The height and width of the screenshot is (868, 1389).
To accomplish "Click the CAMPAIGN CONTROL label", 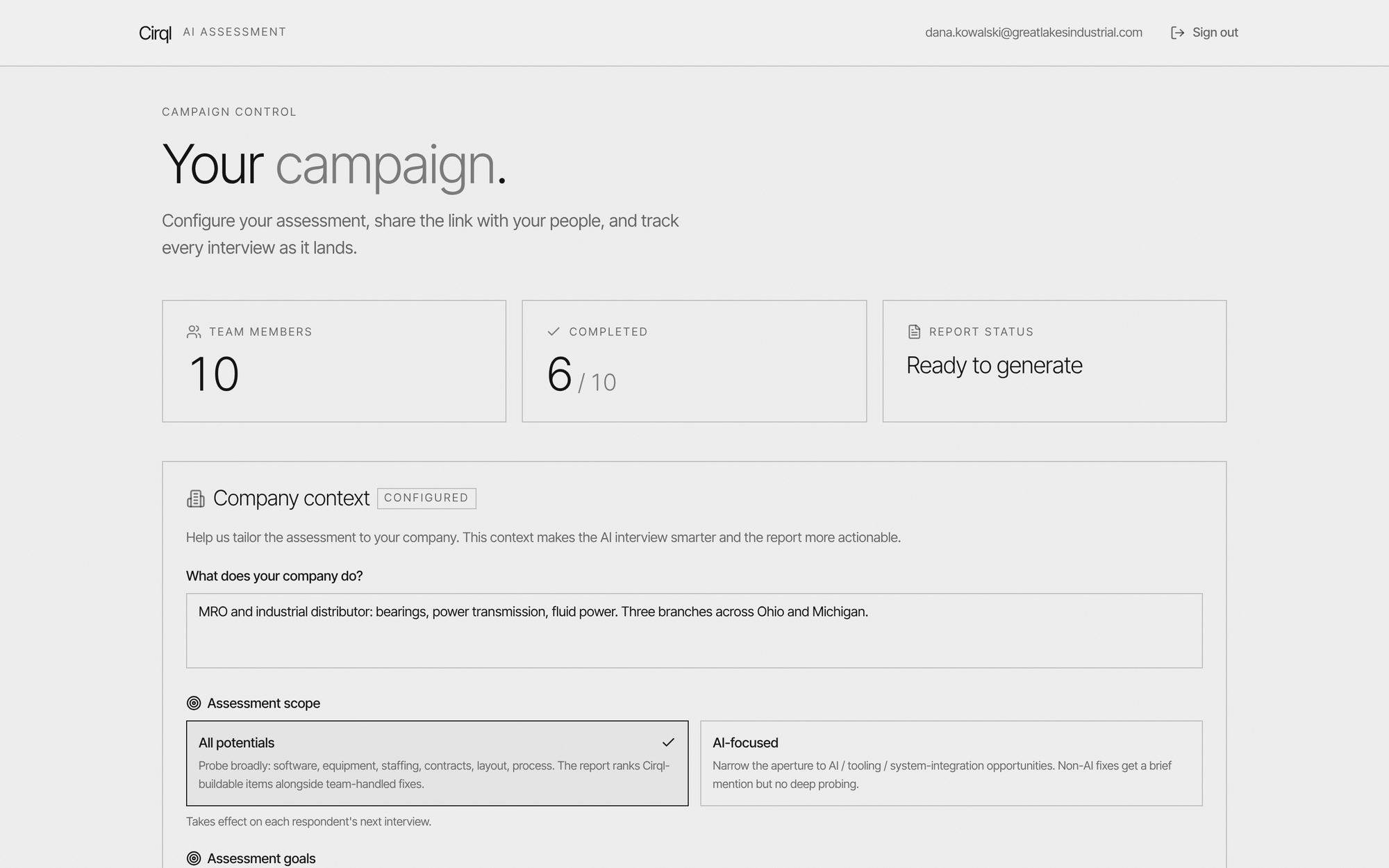I will click(229, 112).
